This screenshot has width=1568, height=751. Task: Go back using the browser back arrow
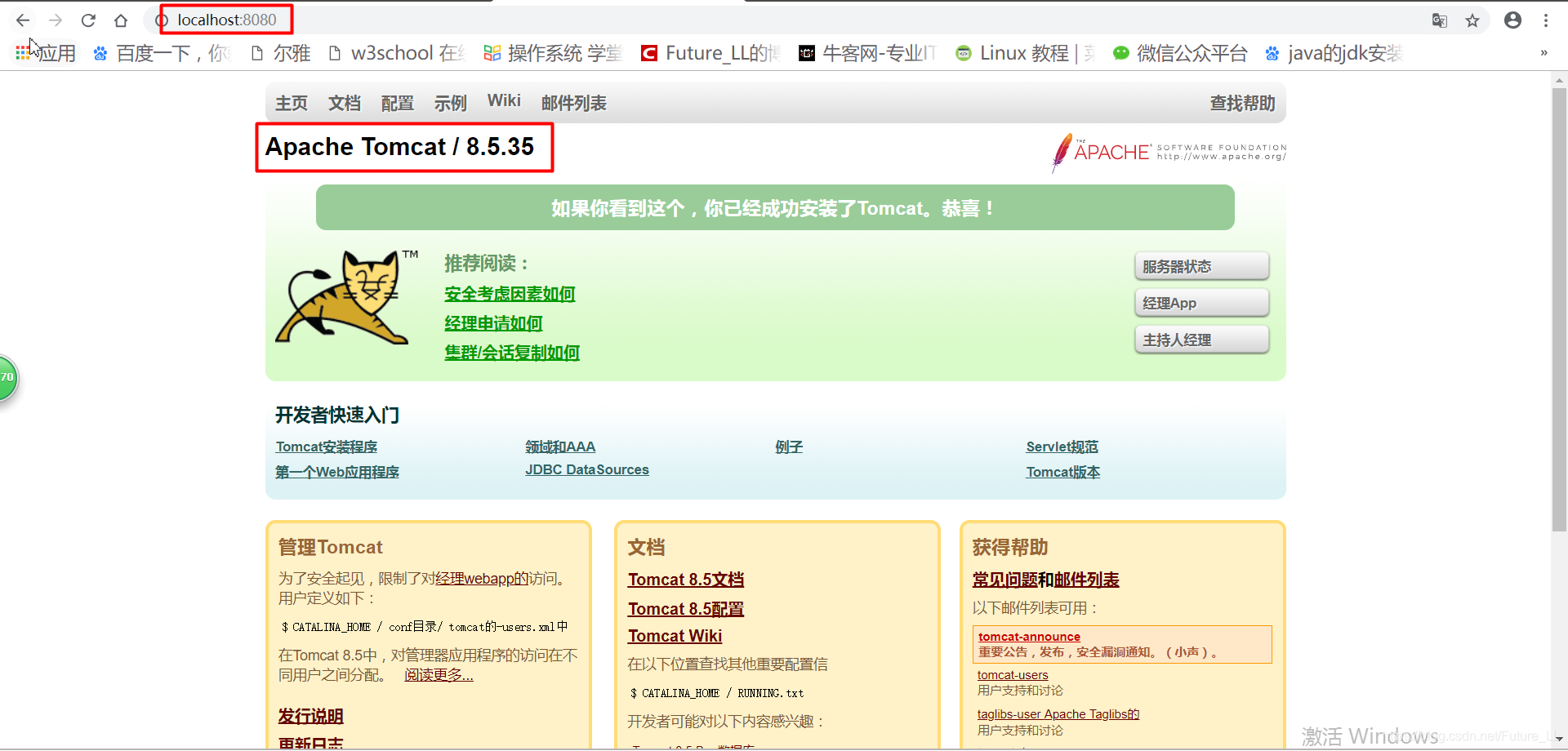click(x=23, y=20)
